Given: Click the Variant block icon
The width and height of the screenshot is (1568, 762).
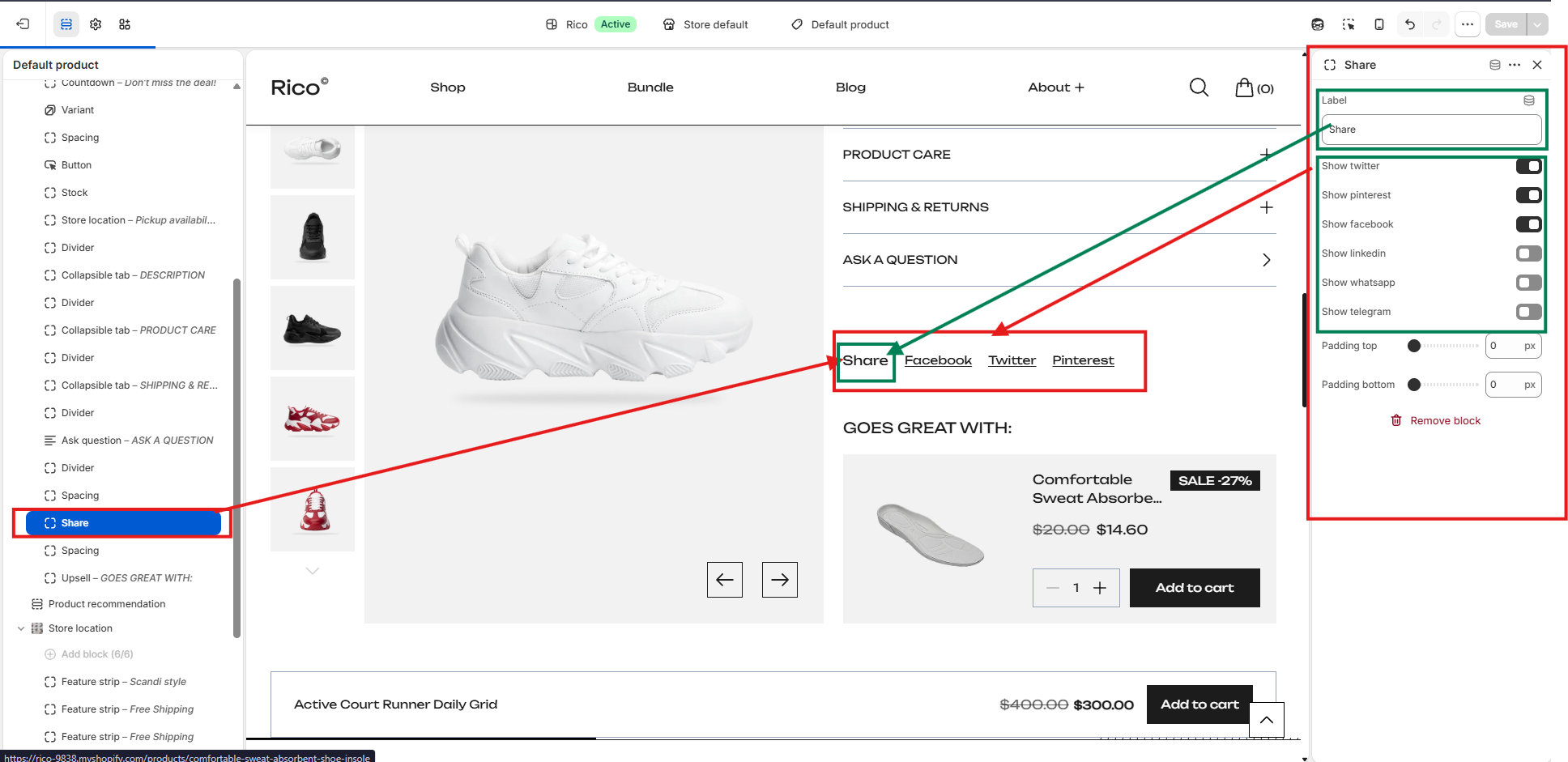Looking at the screenshot, I should [x=50, y=110].
